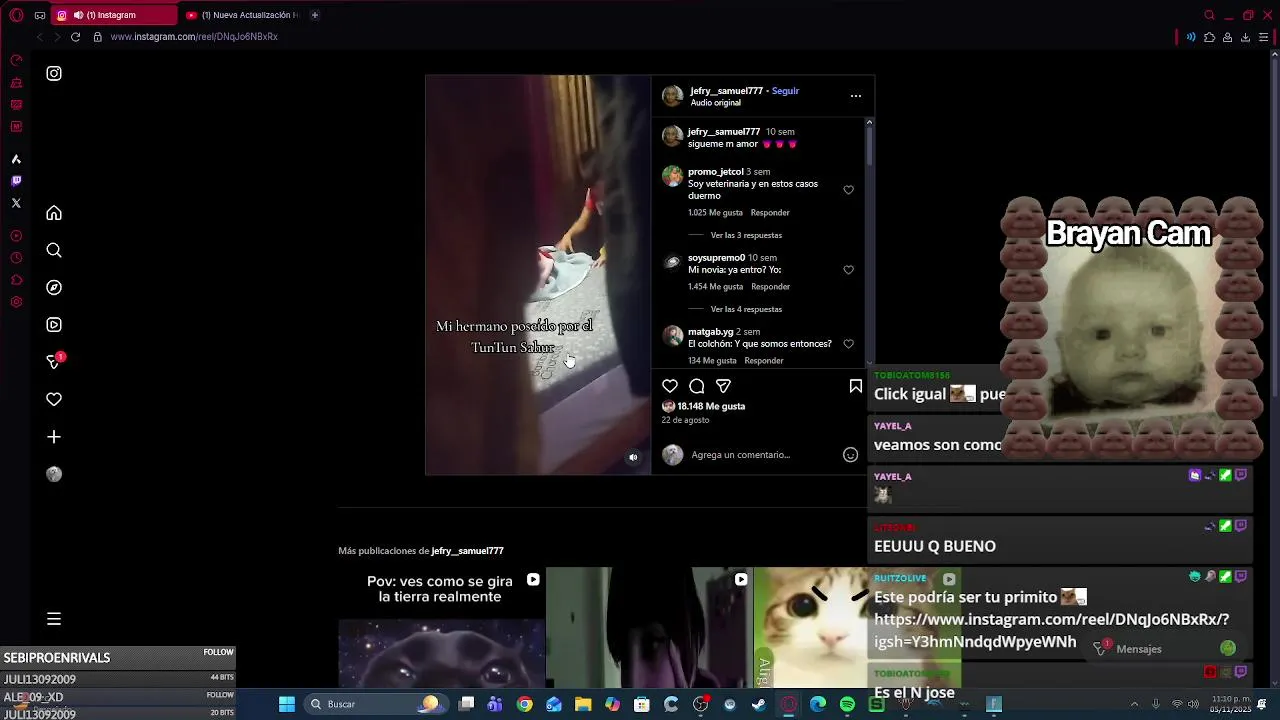
Task: Open X (Twitter) in the Opera sidebar
Action: tap(16, 203)
